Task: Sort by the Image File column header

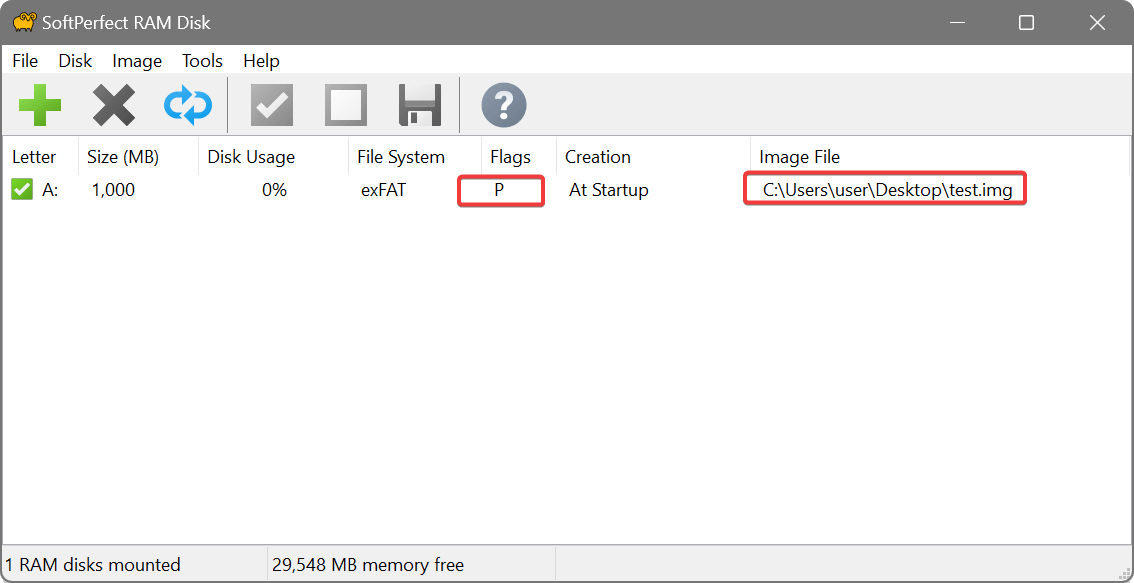Action: pyautogui.click(x=940, y=157)
